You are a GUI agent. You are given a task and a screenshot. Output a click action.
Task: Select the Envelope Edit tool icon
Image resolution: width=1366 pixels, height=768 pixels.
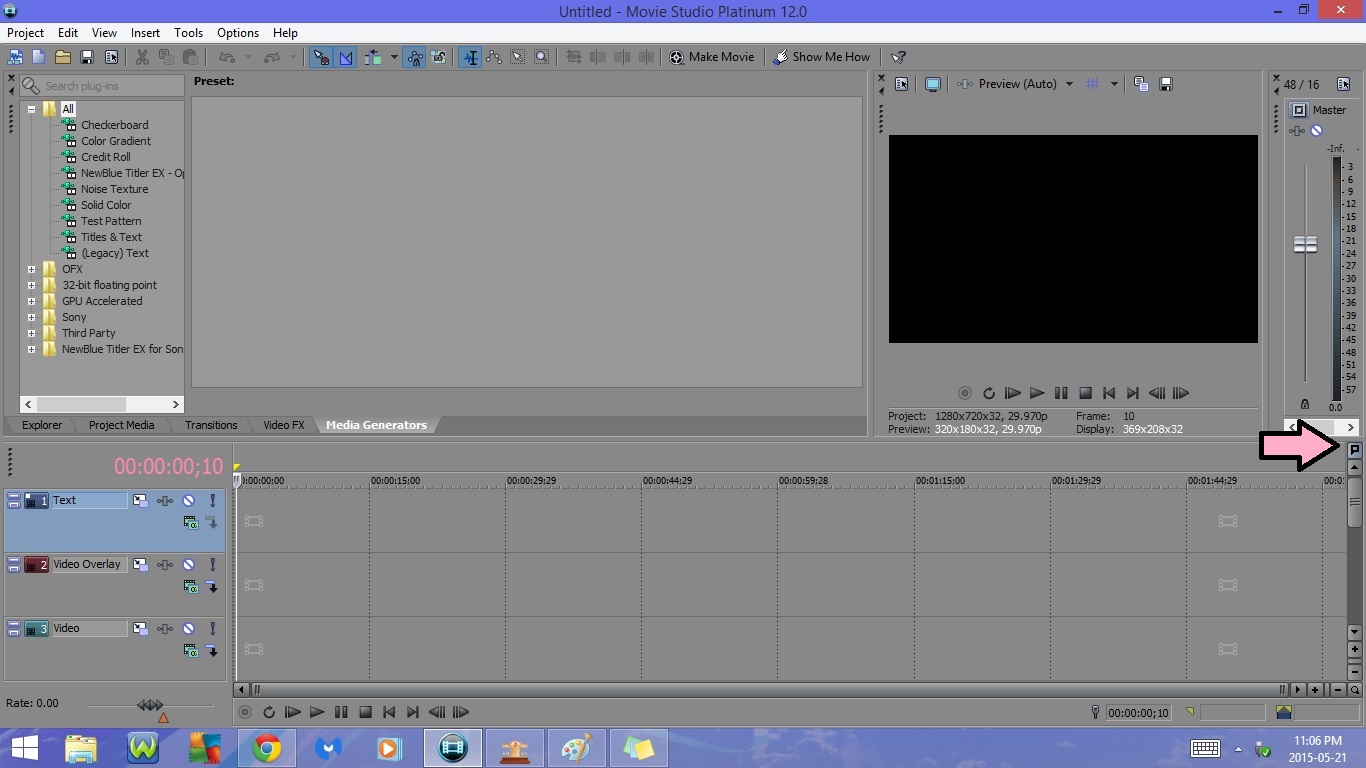tap(494, 57)
